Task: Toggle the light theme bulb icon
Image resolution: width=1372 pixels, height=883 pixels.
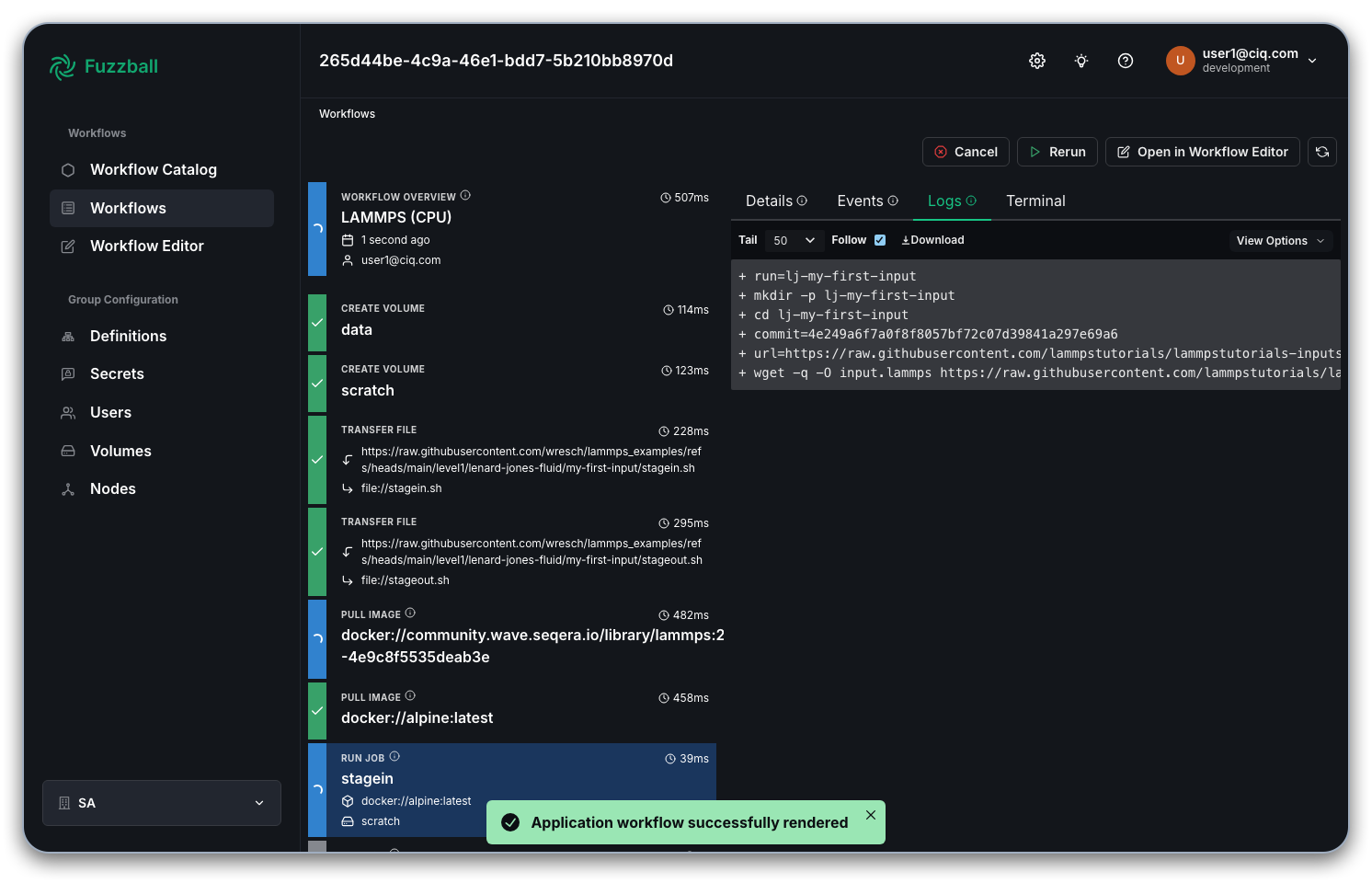Action: click(1081, 61)
